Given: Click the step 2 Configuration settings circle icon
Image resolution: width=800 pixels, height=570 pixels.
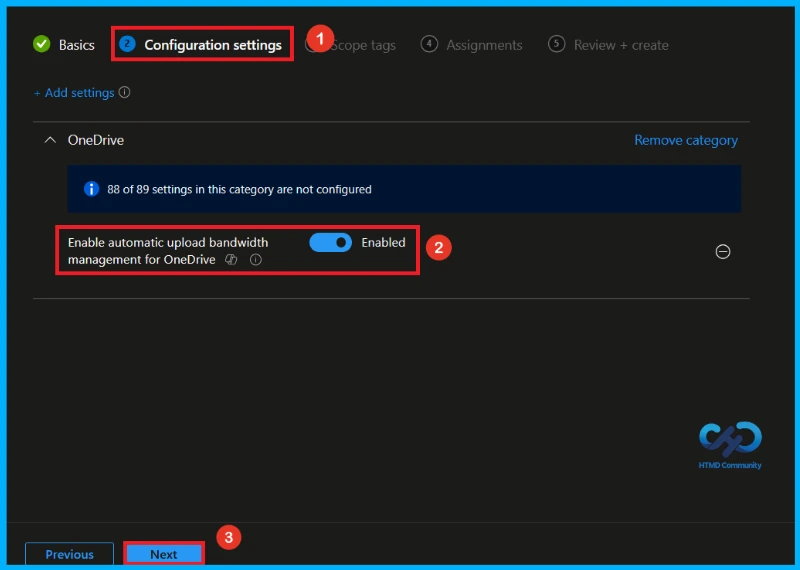Looking at the screenshot, I should pos(127,44).
